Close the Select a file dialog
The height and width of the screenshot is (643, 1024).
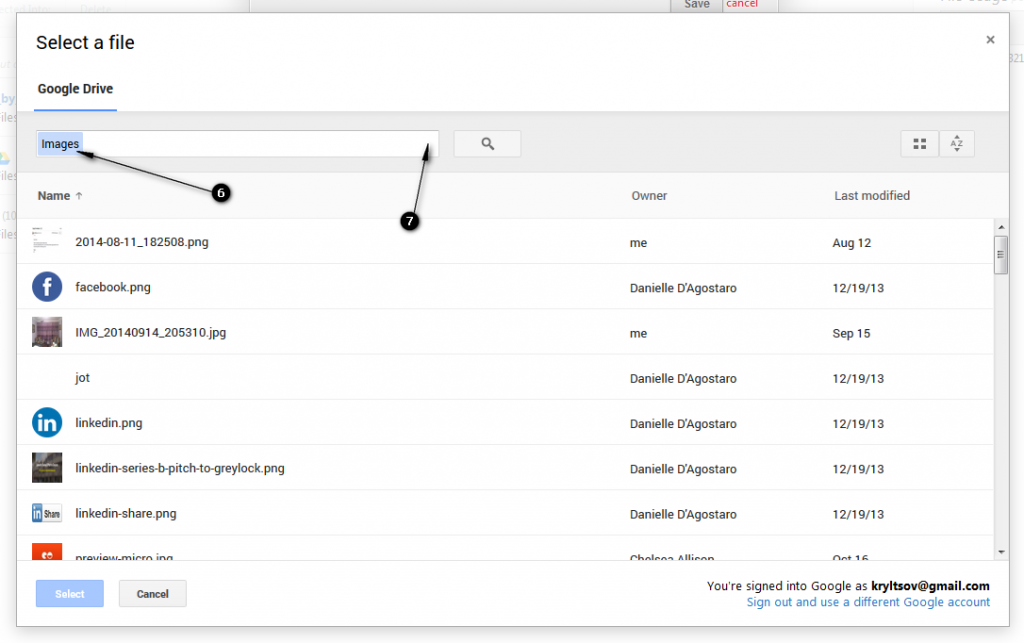[x=989, y=39]
